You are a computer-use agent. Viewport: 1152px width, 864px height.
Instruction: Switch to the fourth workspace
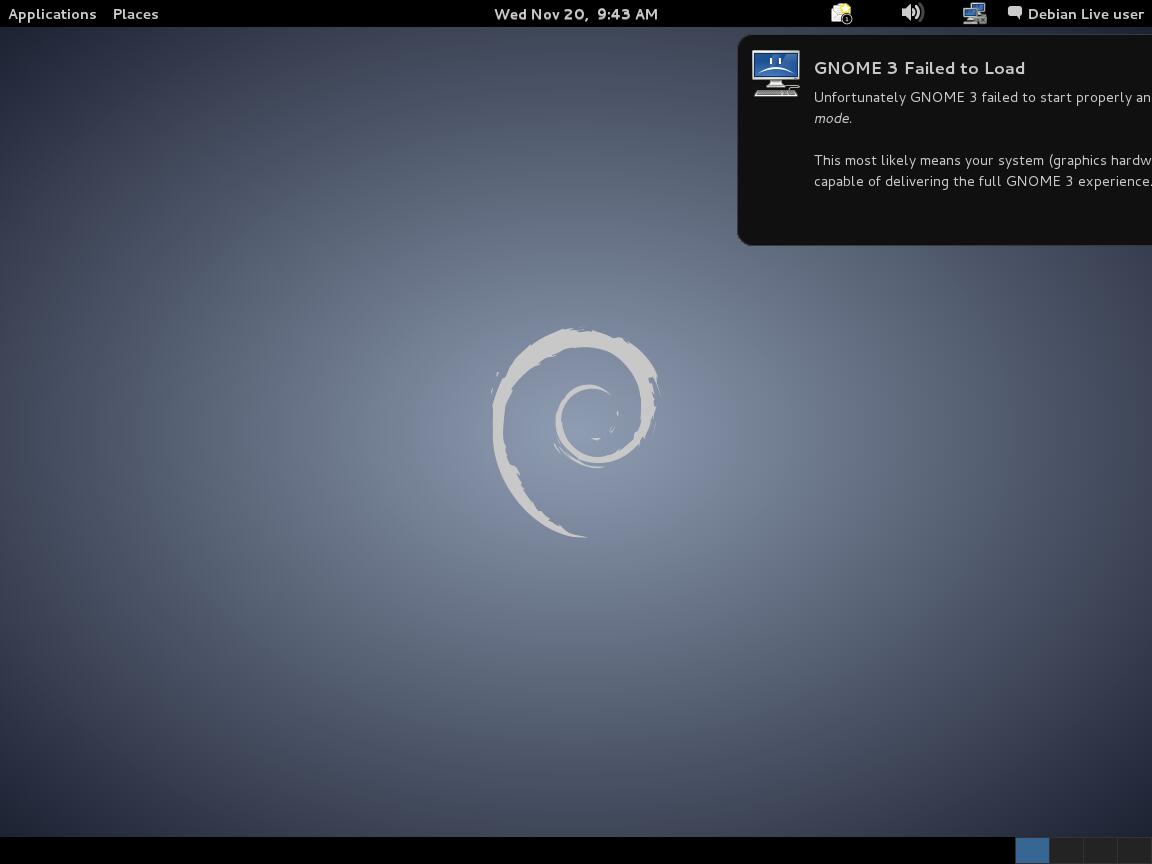[x=1134, y=850]
